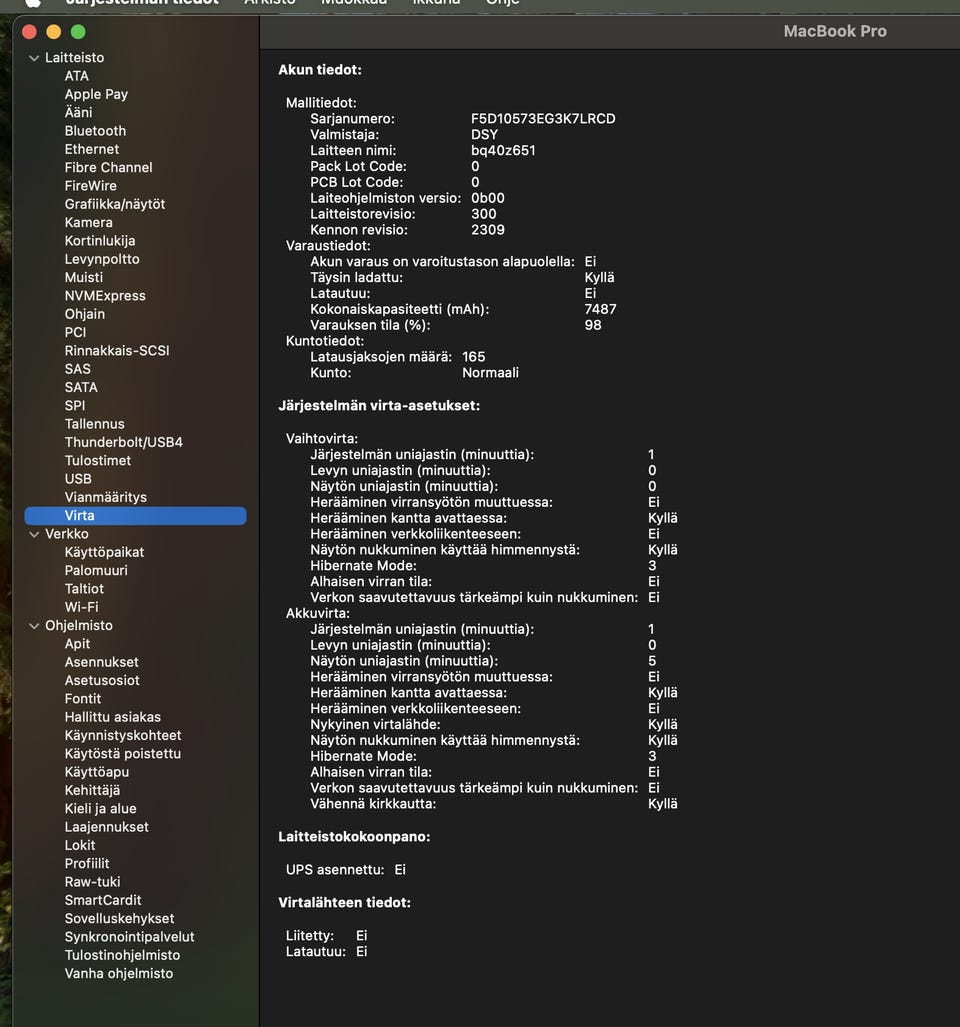The width and height of the screenshot is (960, 1027).
Task: Click the device name bq40z651
Action: 503,151
